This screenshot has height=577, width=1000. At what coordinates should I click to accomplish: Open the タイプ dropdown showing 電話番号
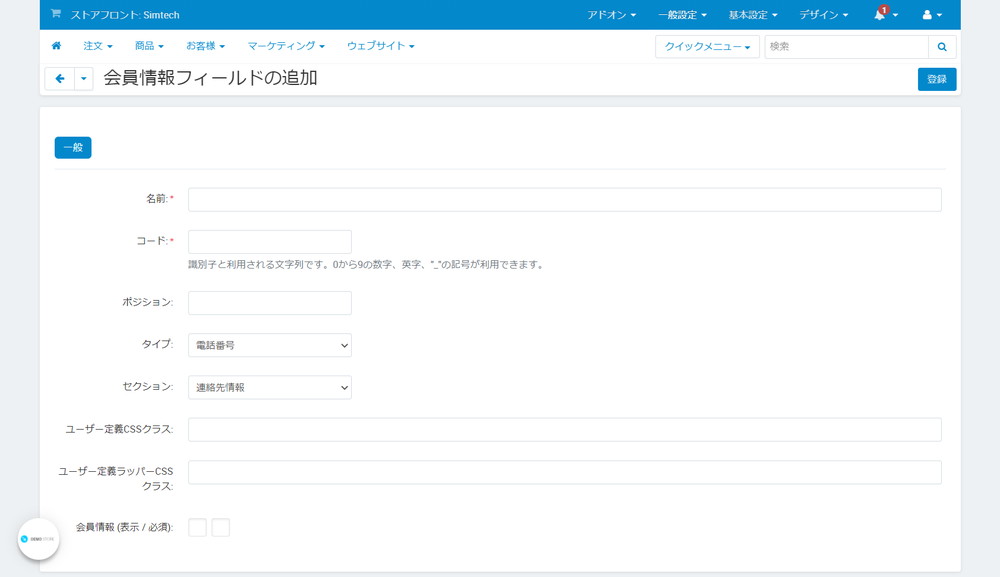270,345
